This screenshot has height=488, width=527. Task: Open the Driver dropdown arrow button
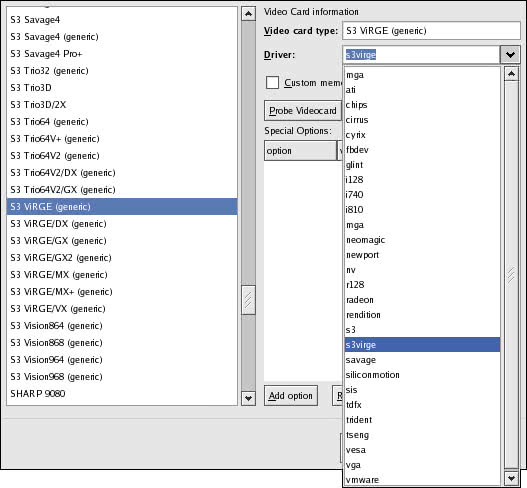(510, 54)
